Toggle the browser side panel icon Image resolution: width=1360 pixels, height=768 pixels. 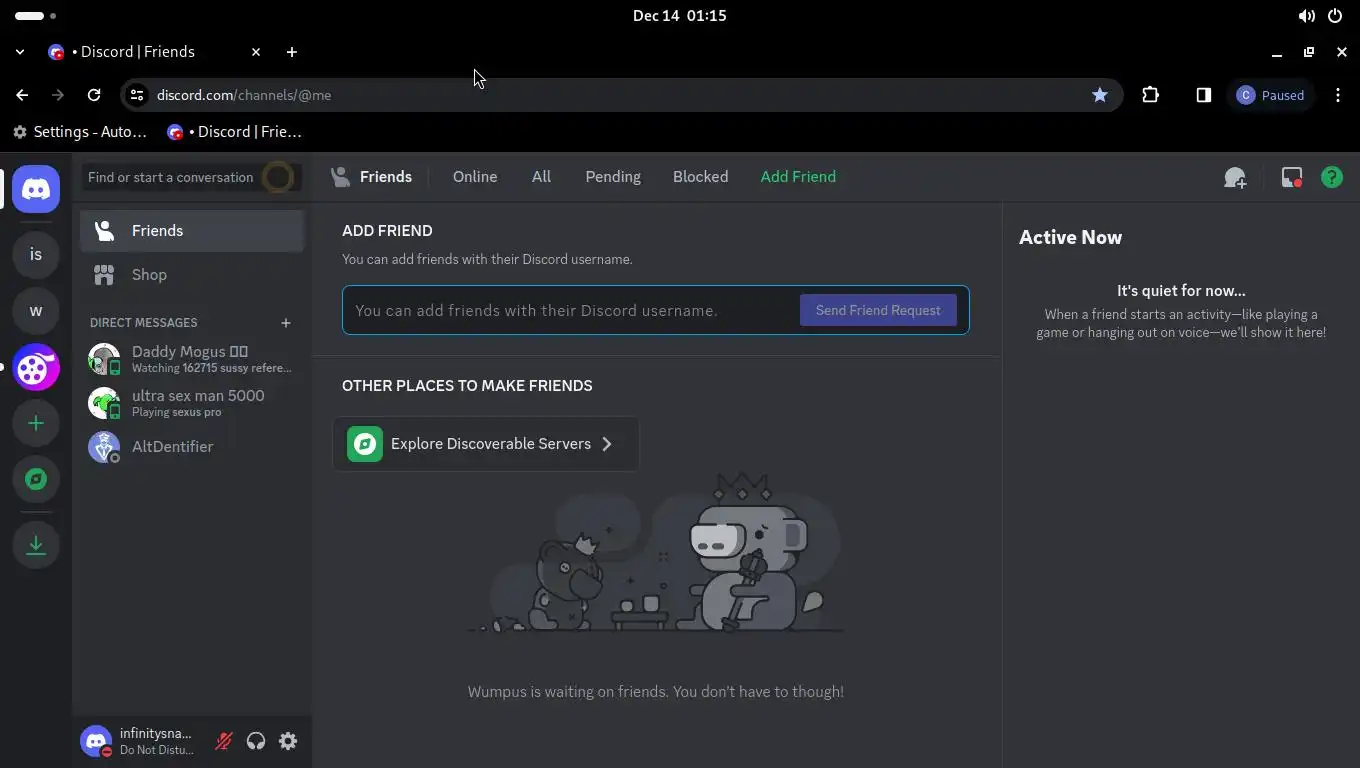(1204, 95)
